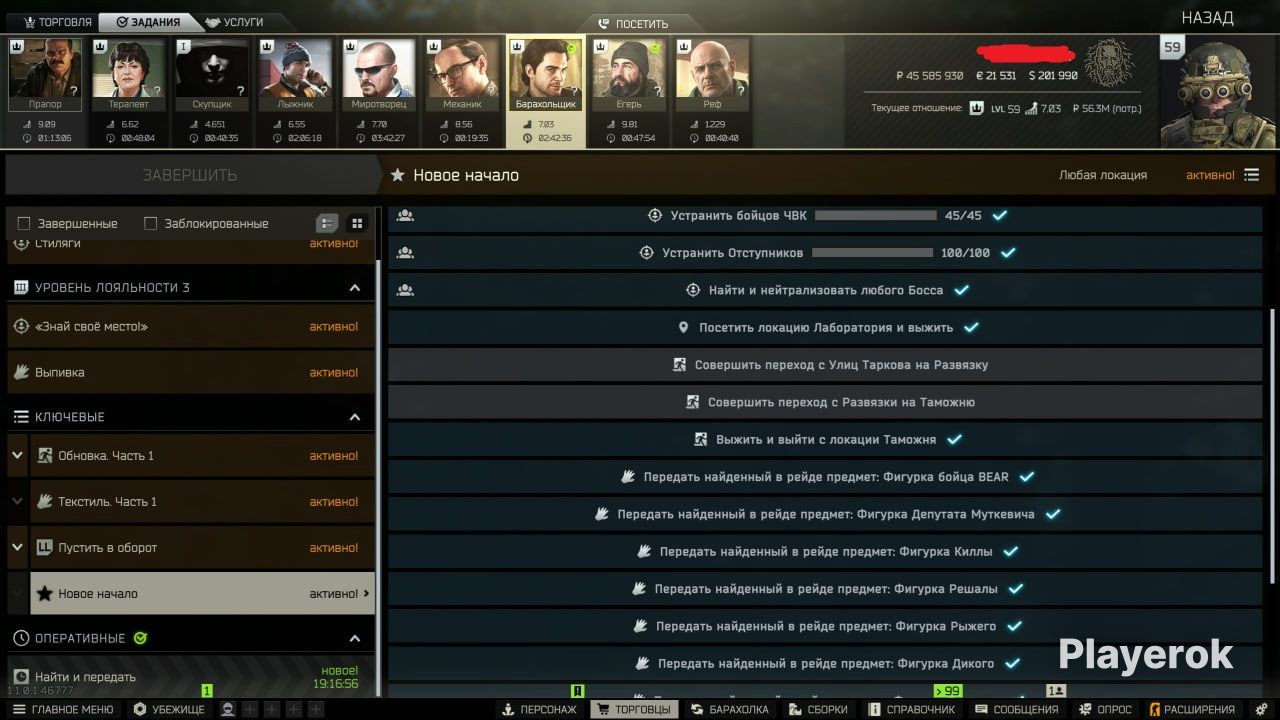Select objective Найти и нейтрализовать любого Босса
1280x720 pixels.
tap(825, 291)
